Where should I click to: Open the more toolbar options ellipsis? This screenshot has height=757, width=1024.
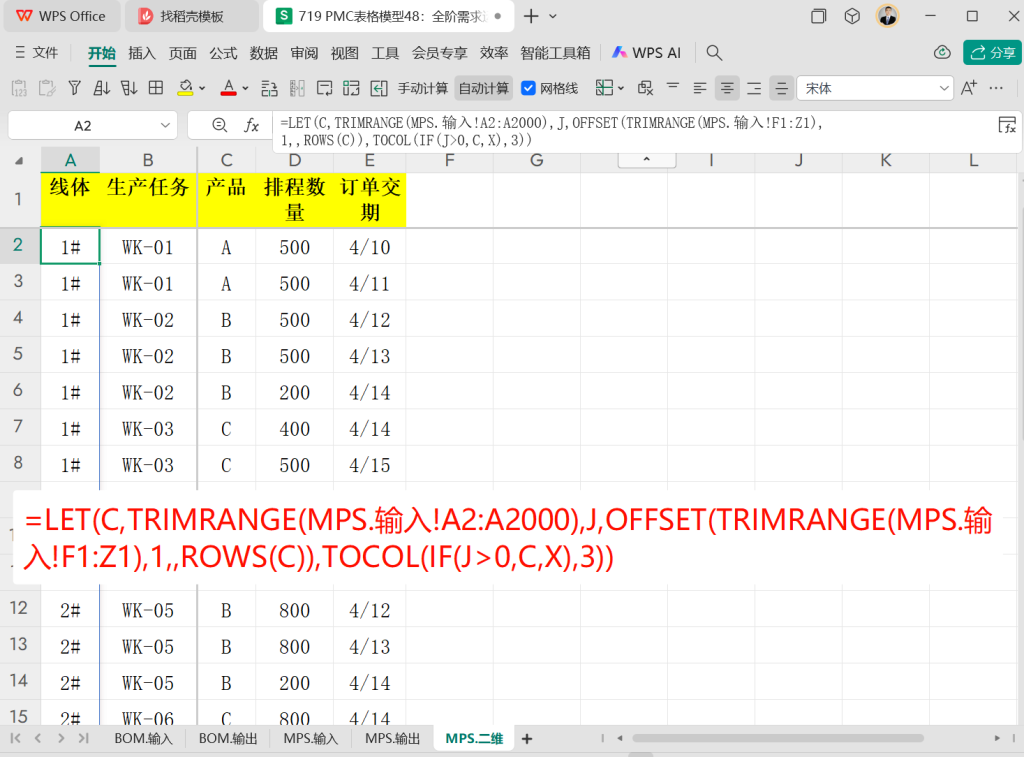pyautogui.click(x=996, y=88)
